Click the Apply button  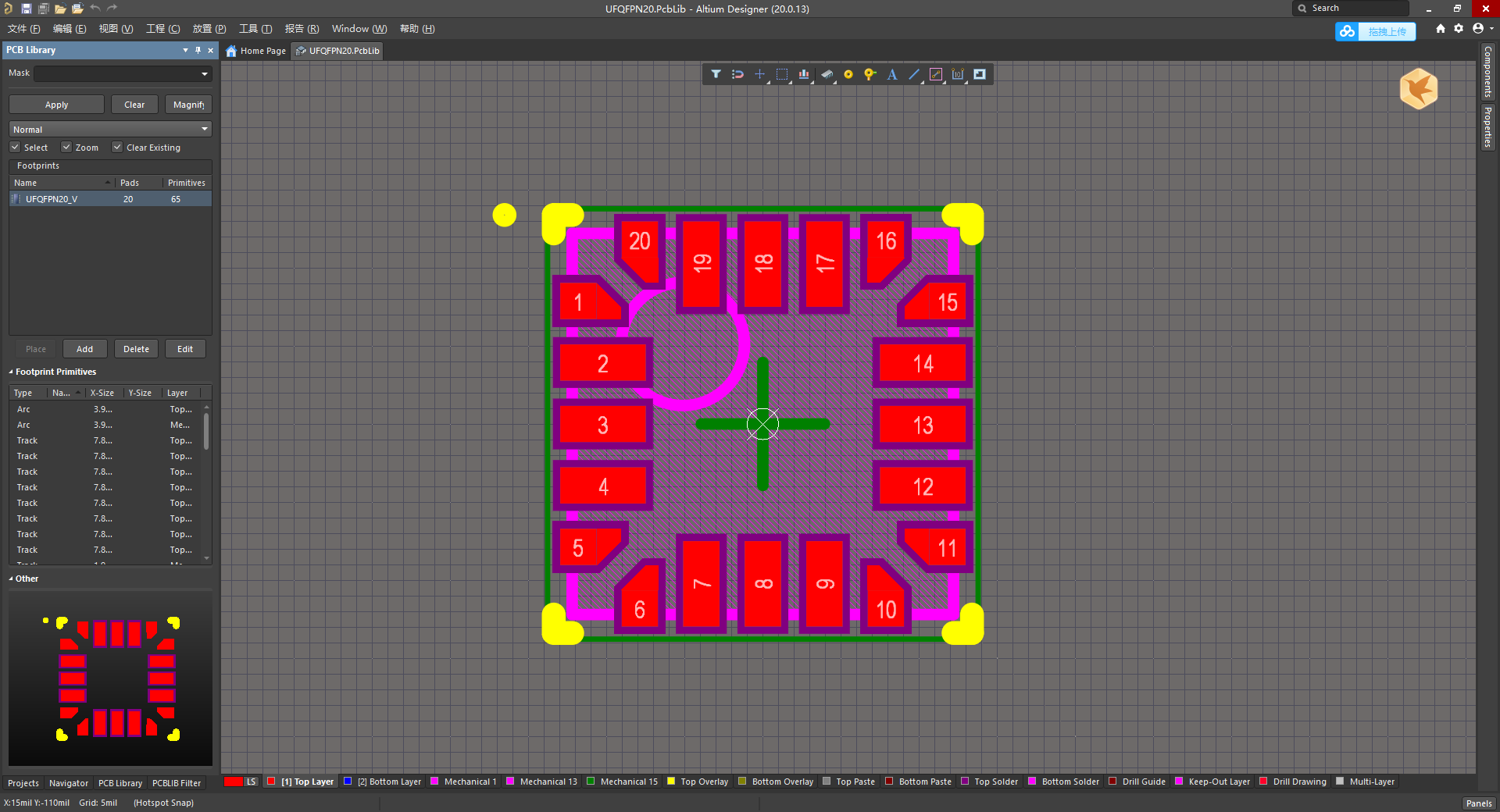[56, 105]
